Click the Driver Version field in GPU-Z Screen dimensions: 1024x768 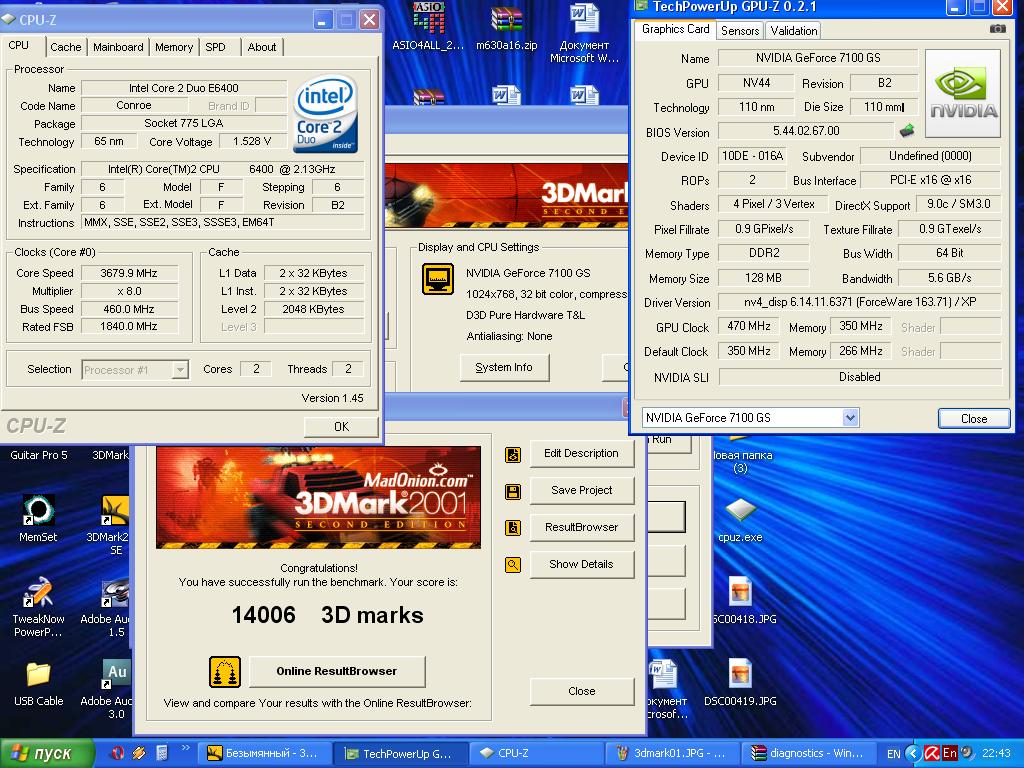859,302
